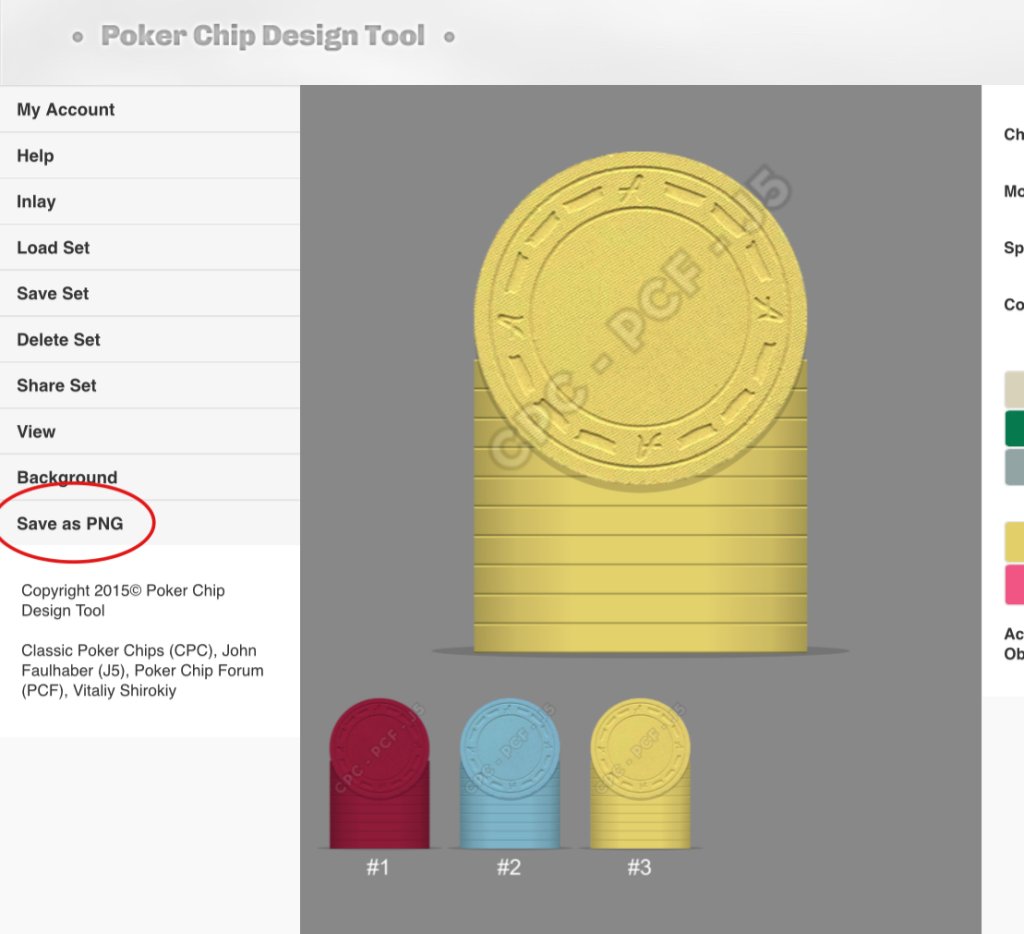The image size is (1024, 934).
Task: Click Share Set in the sidebar
Action: click(57, 386)
